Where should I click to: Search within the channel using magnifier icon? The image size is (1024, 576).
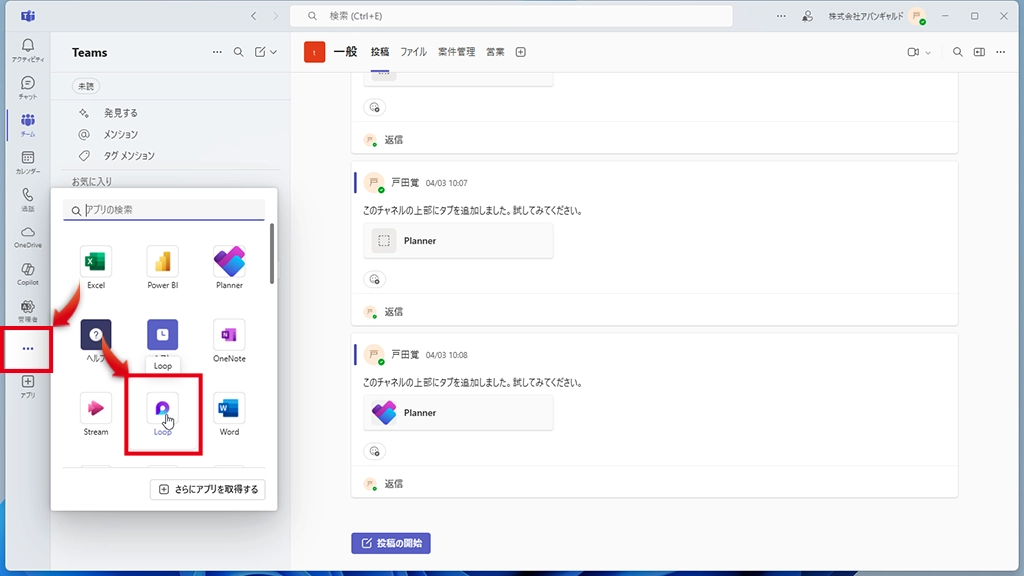957,52
